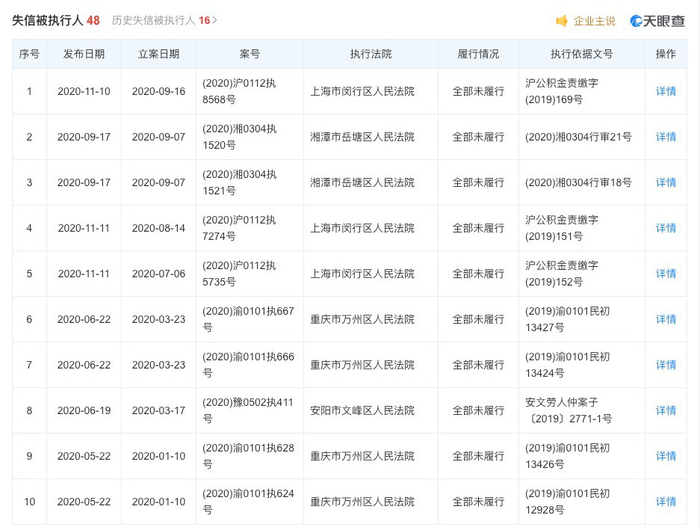Open 详情 for case (2020)渝0101执624号

click(x=666, y=501)
